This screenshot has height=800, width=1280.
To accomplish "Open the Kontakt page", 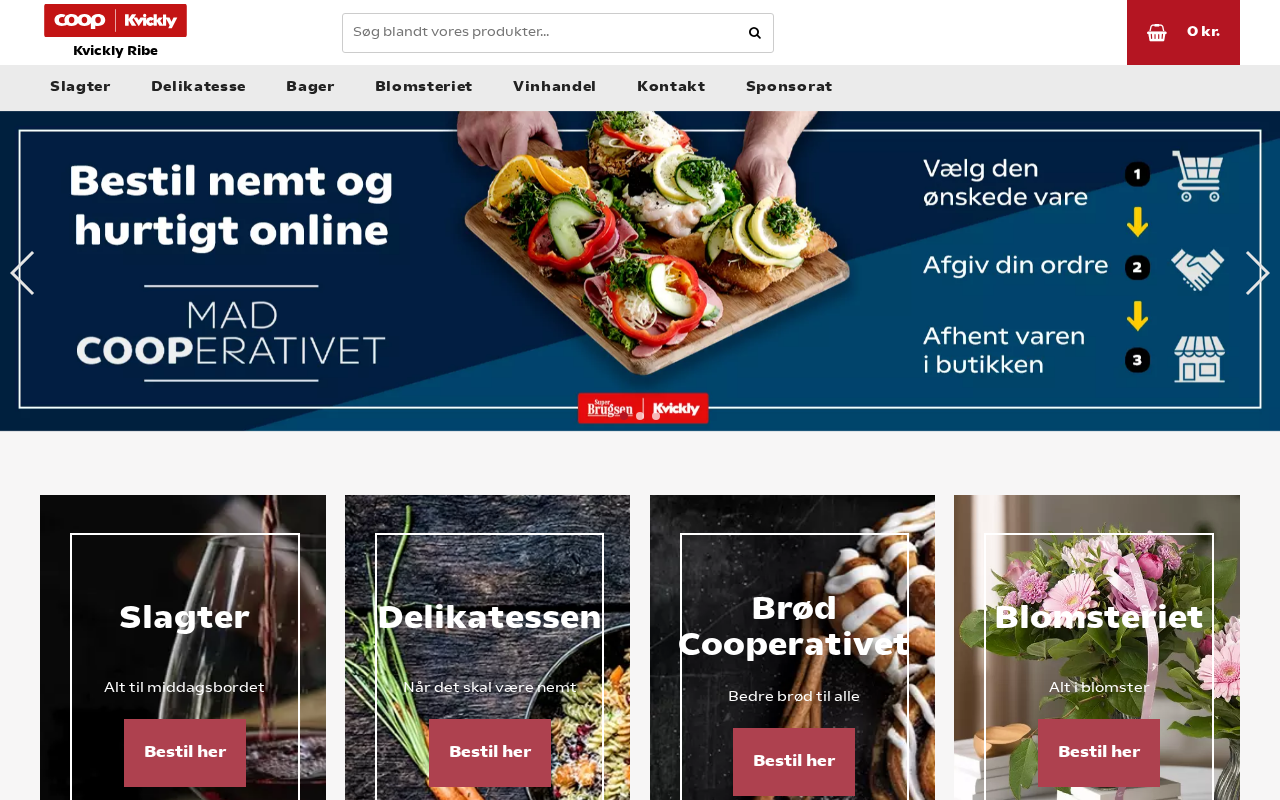I will point(671,87).
